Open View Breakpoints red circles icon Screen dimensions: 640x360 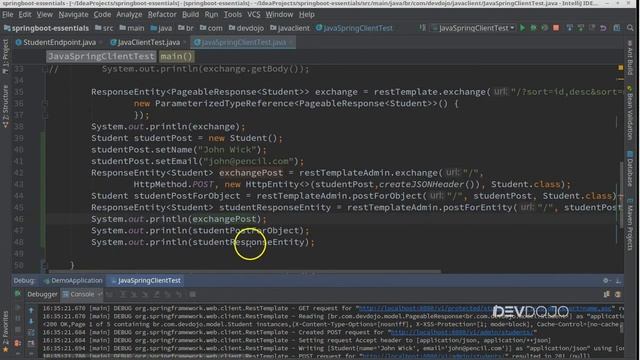18,343
